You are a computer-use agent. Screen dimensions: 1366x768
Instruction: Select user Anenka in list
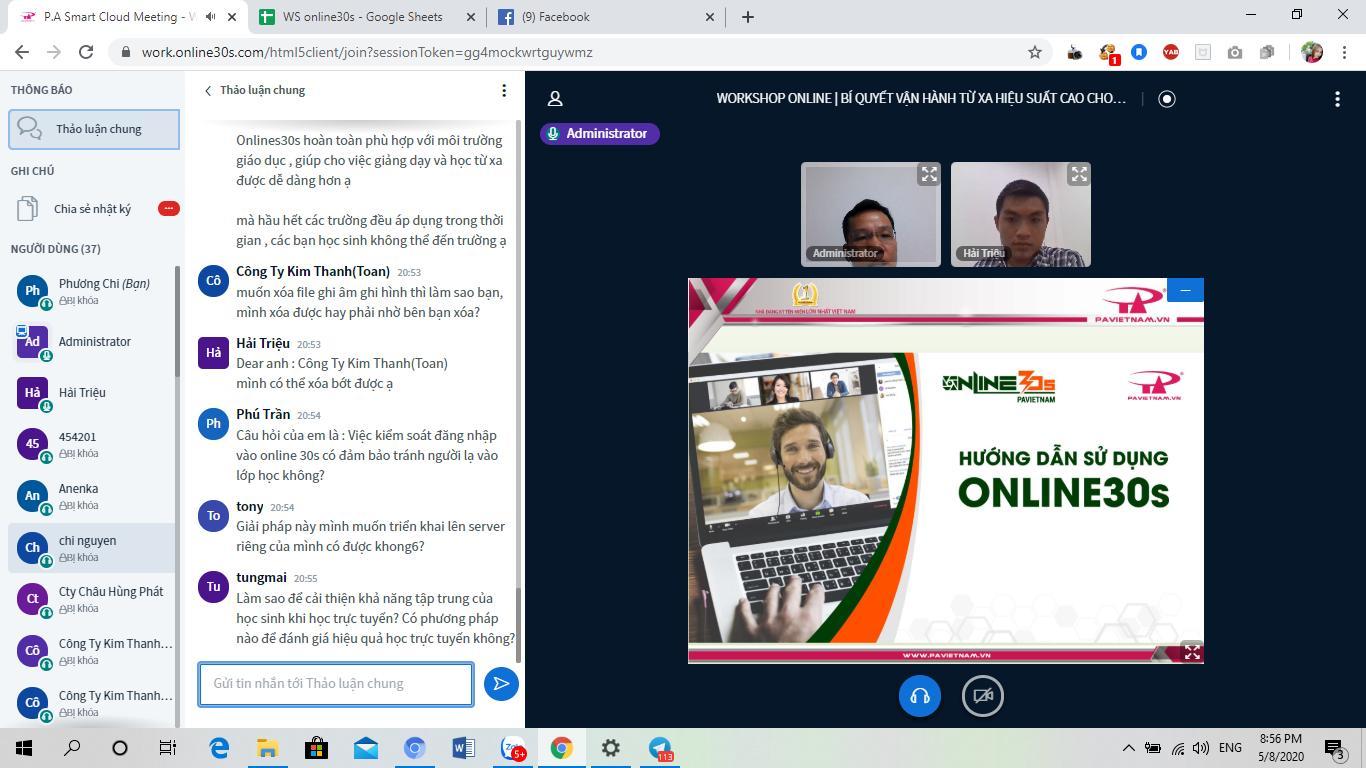[x=92, y=497]
